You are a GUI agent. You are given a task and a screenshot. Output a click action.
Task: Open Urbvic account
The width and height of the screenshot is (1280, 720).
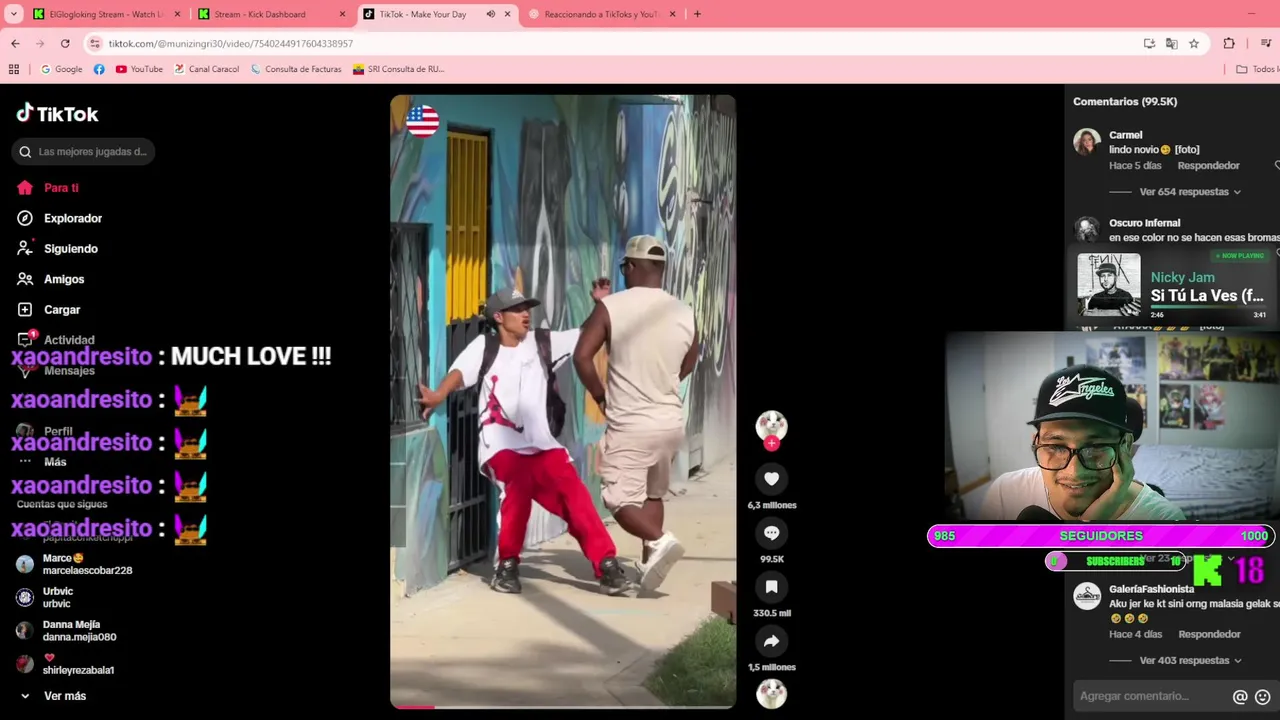[46, 597]
